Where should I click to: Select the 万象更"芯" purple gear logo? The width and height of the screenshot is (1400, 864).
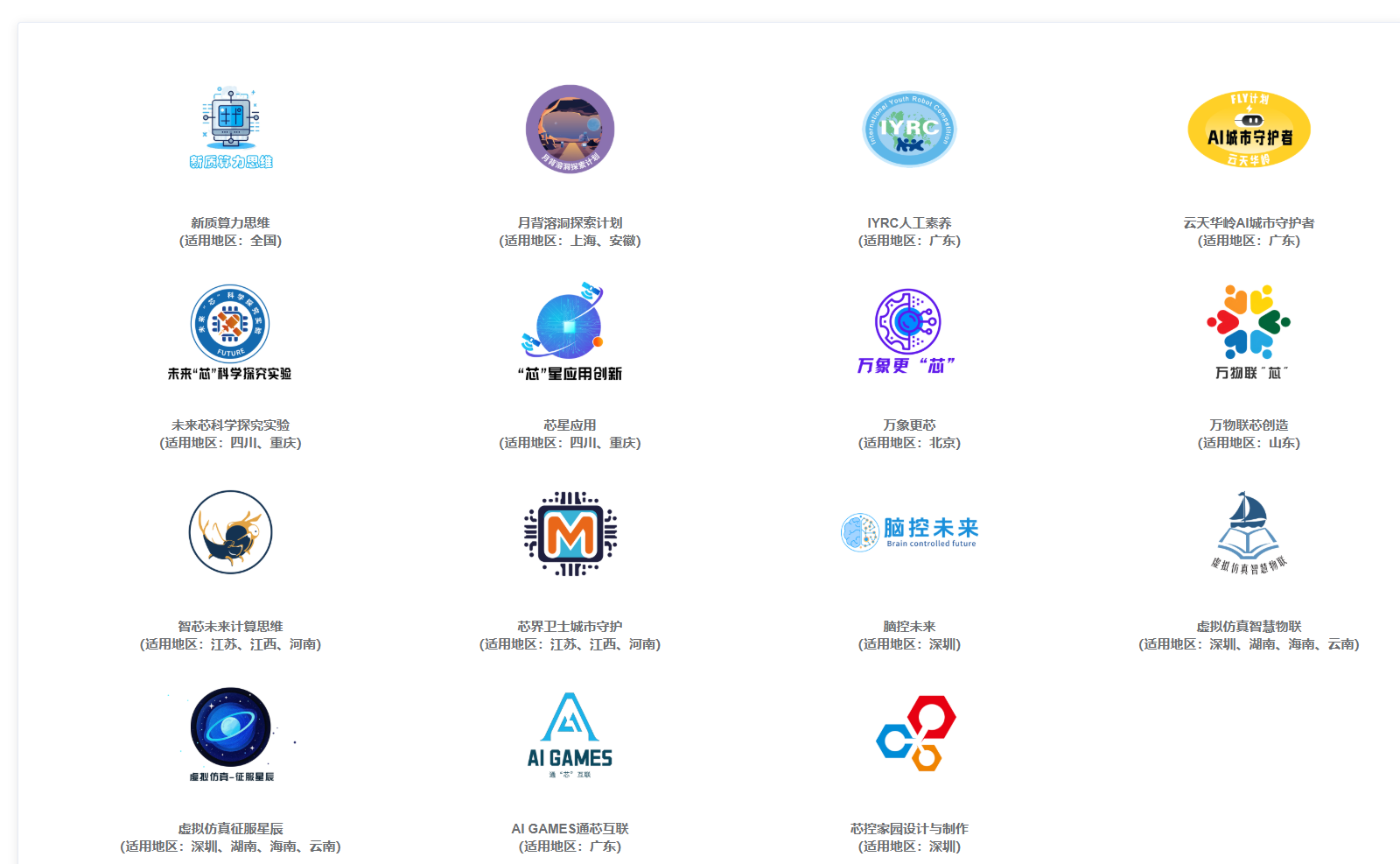pos(907,332)
